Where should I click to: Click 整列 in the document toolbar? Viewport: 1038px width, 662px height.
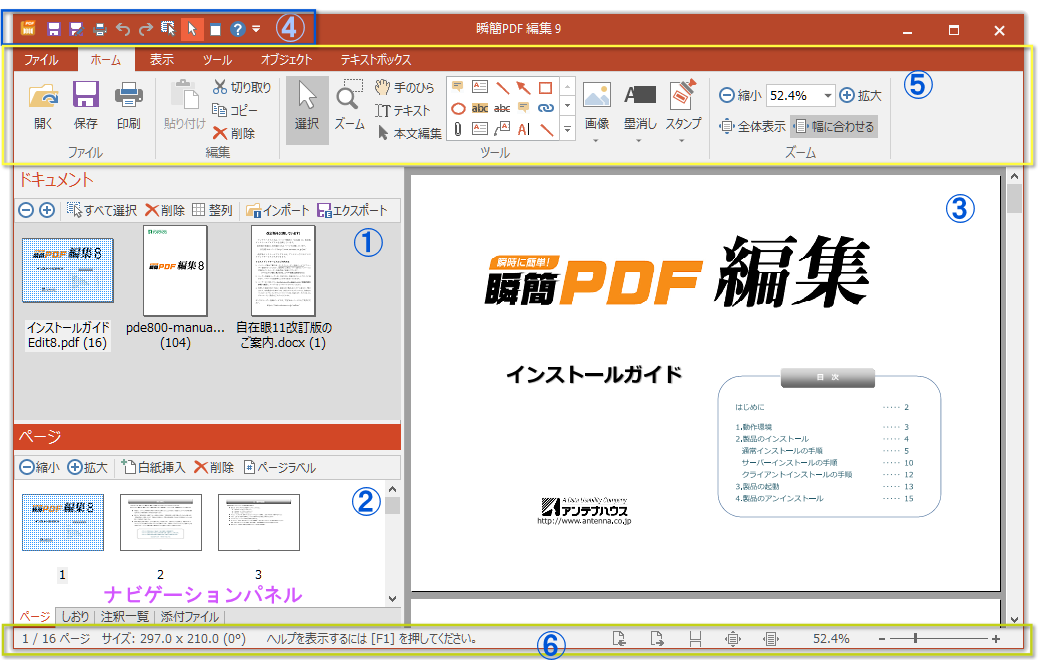click(212, 211)
